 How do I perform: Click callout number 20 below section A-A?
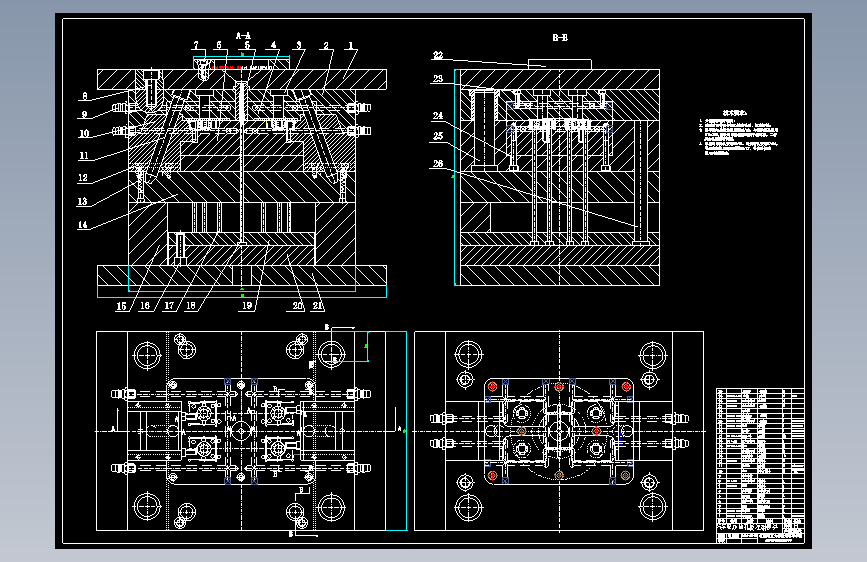[298, 305]
